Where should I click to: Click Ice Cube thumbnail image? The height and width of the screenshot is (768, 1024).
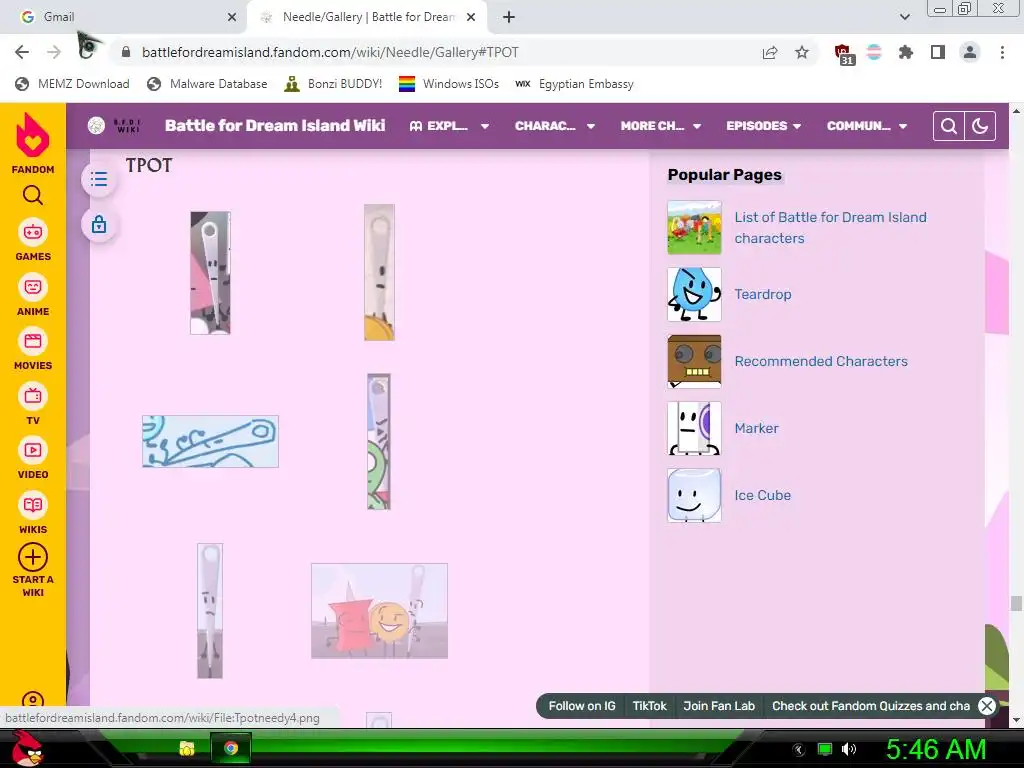(694, 495)
